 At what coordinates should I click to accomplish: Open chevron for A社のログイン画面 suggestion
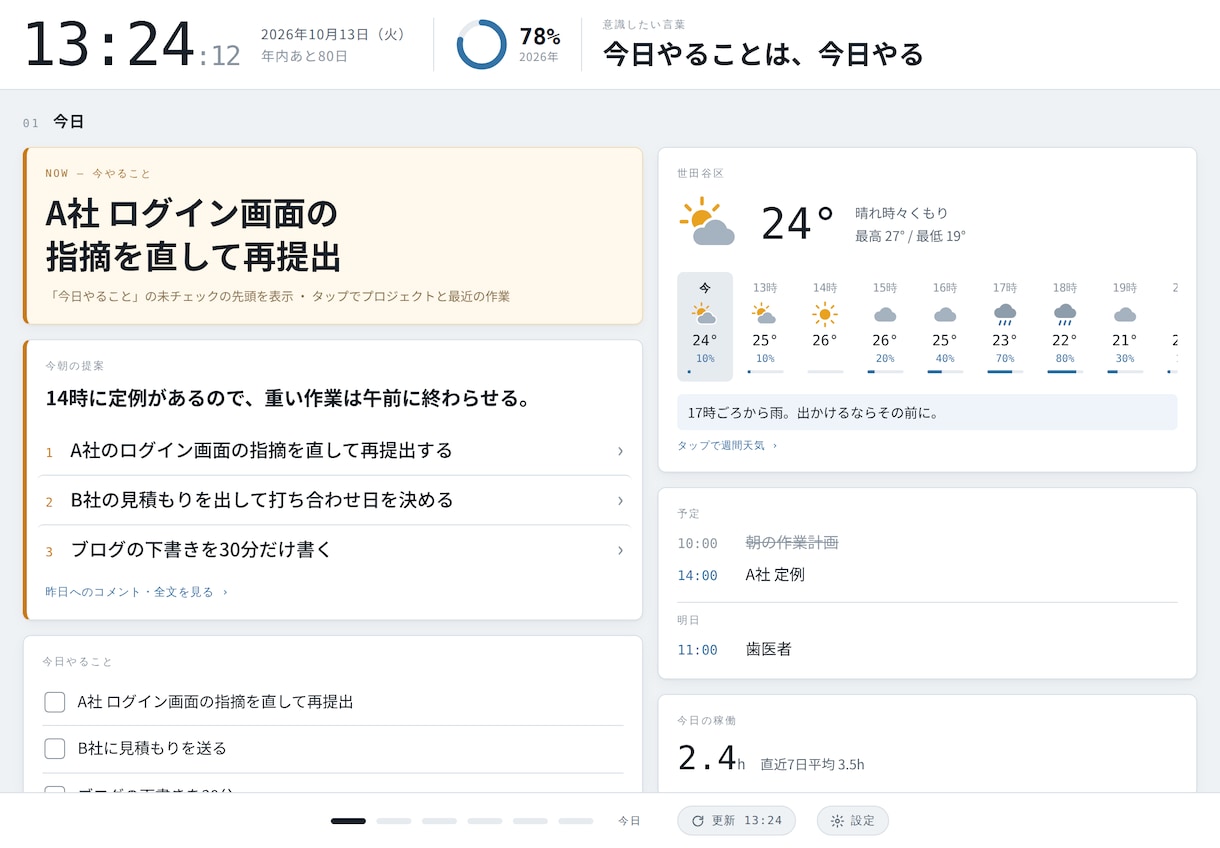point(620,451)
